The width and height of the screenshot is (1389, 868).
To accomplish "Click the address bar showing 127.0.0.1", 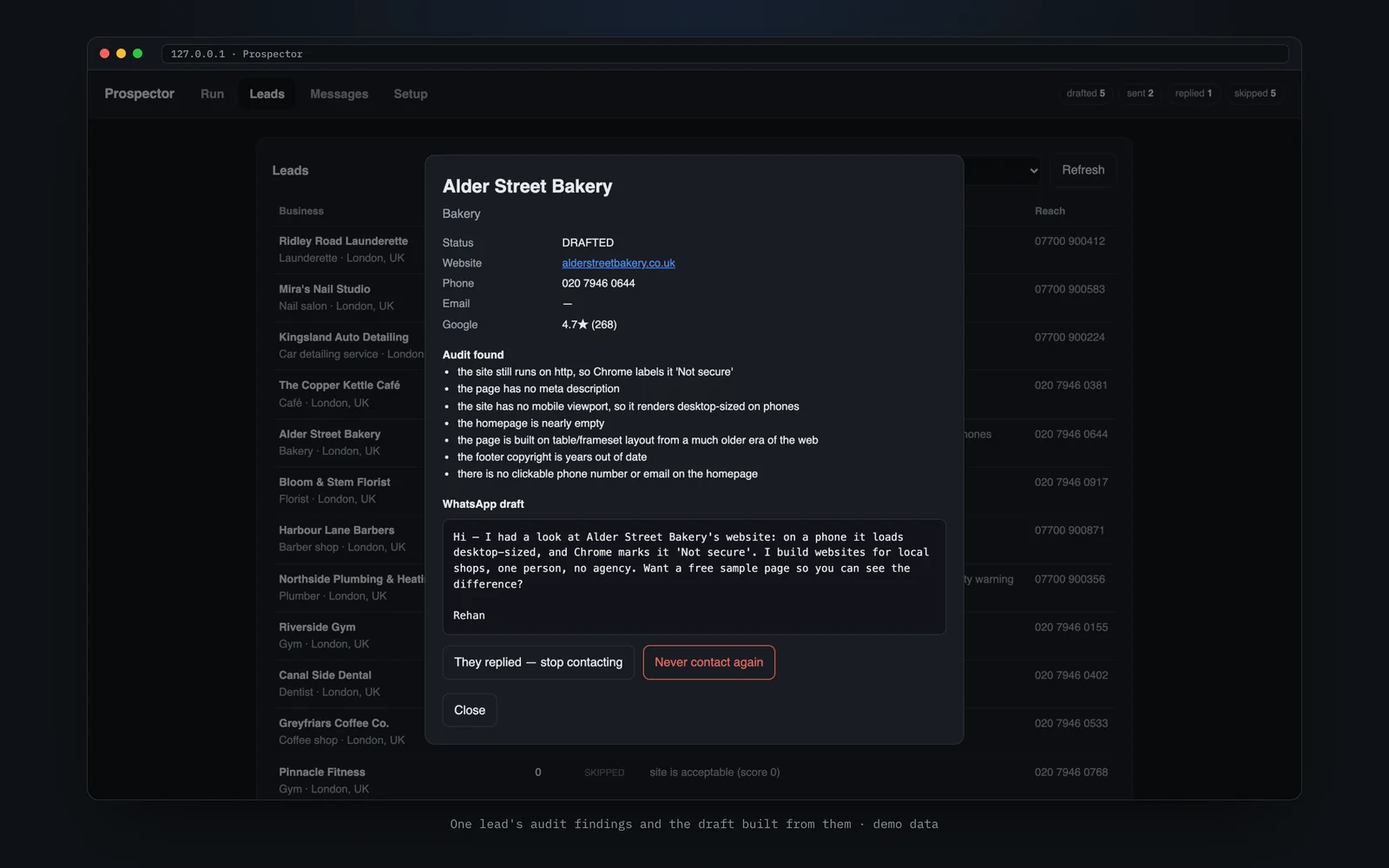I will point(725,54).
